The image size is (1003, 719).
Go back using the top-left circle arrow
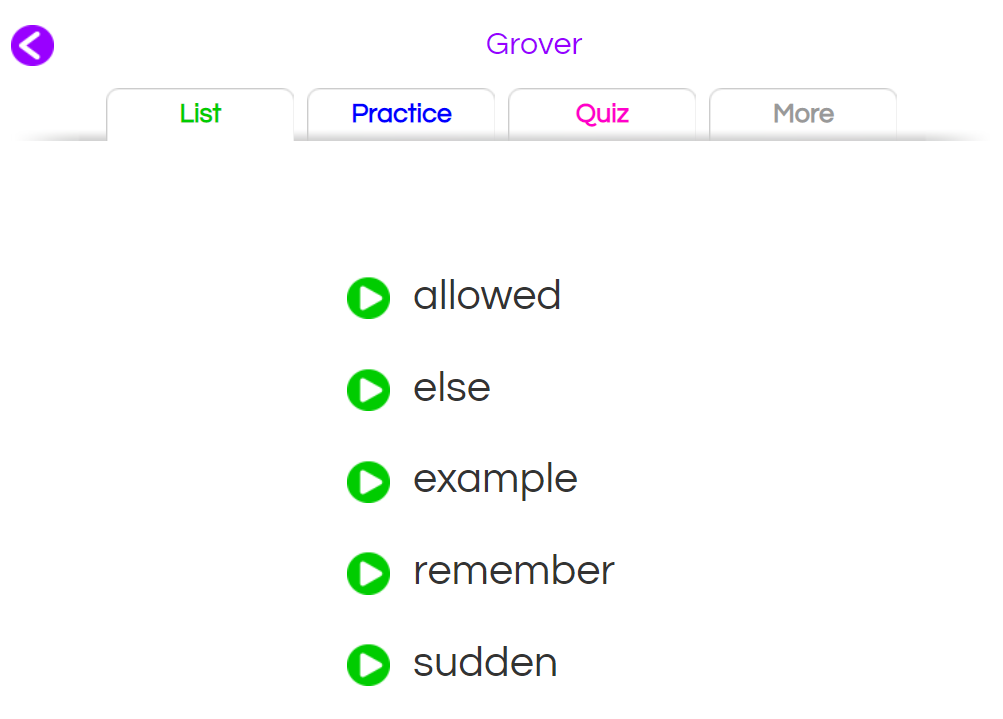click(x=32, y=45)
